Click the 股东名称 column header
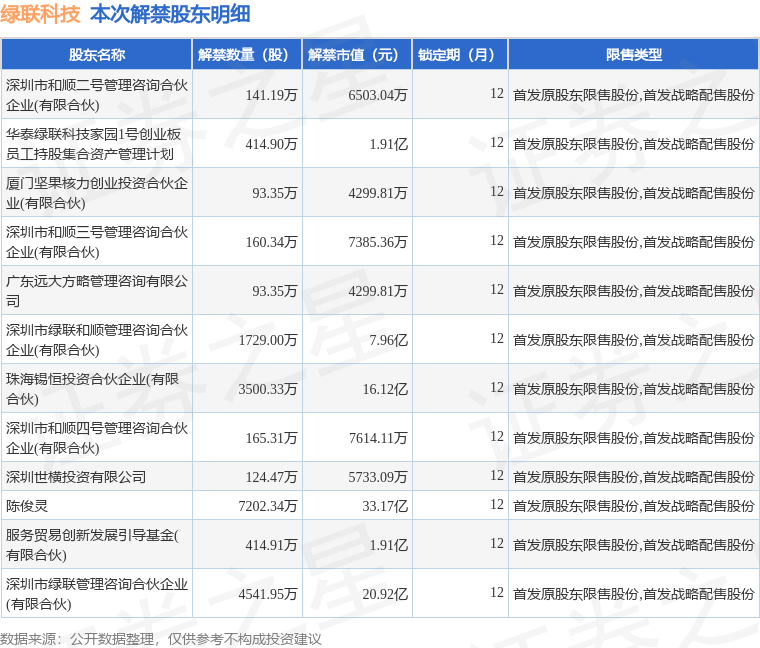This screenshot has height=648, width=760. [x=97, y=55]
